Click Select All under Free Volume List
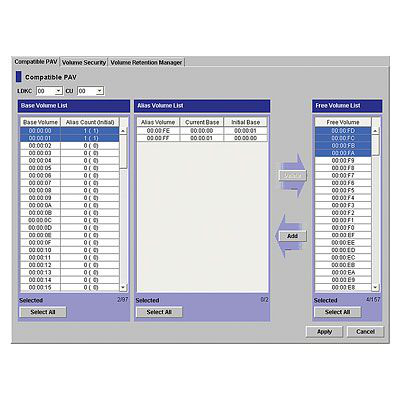Image resolution: width=400 pixels, height=400 pixels. click(x=337, y=312)
